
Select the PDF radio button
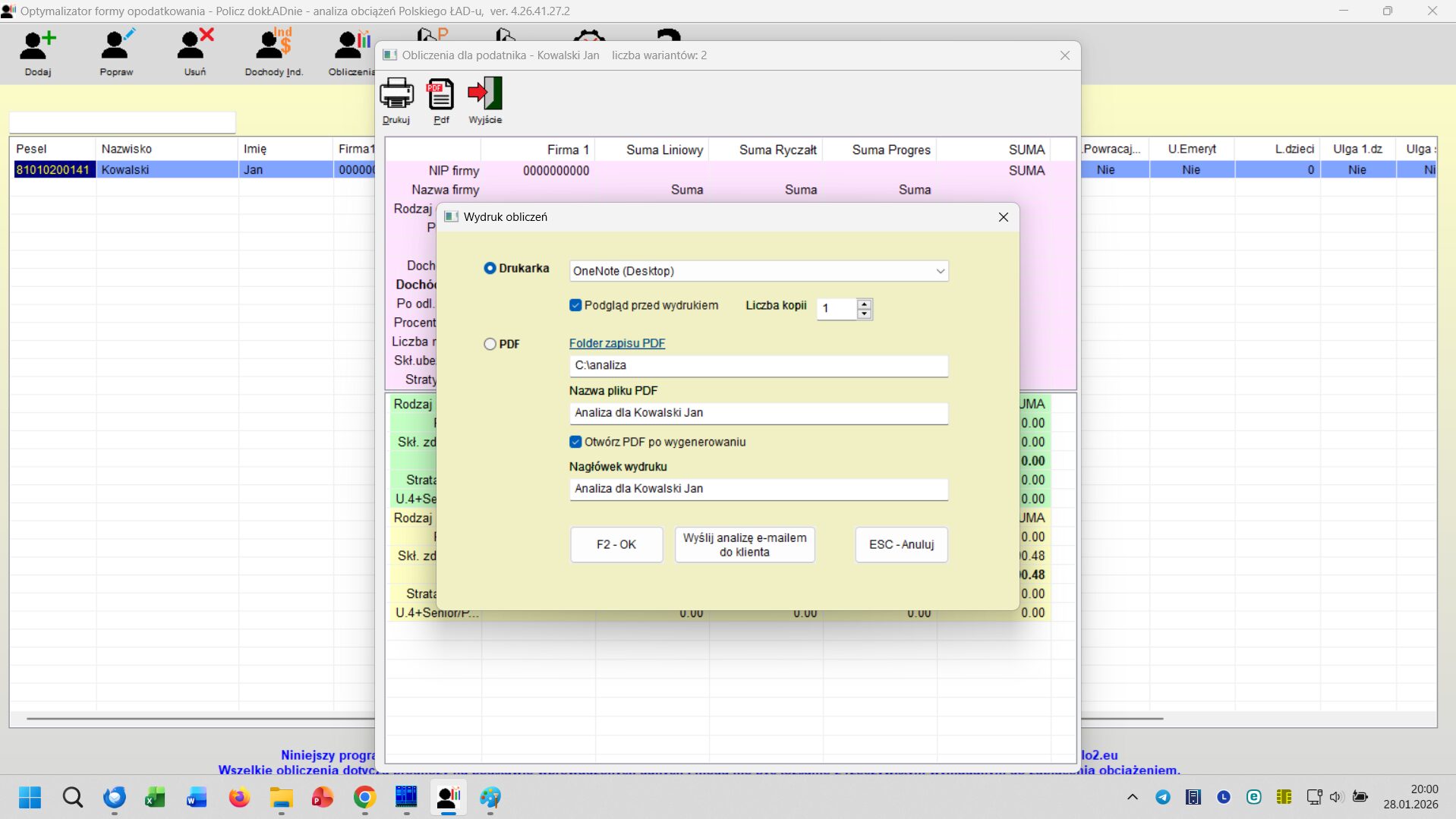[490, 344]
